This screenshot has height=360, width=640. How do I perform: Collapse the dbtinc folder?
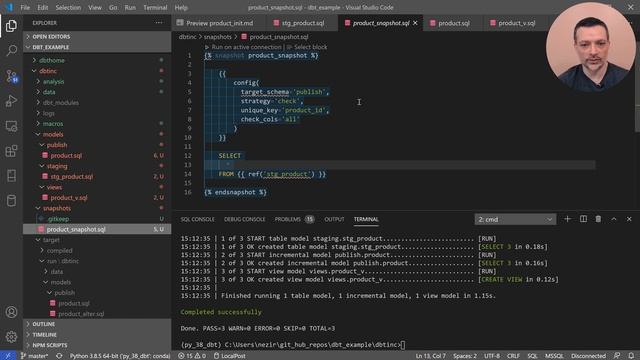tap(48, 71)
